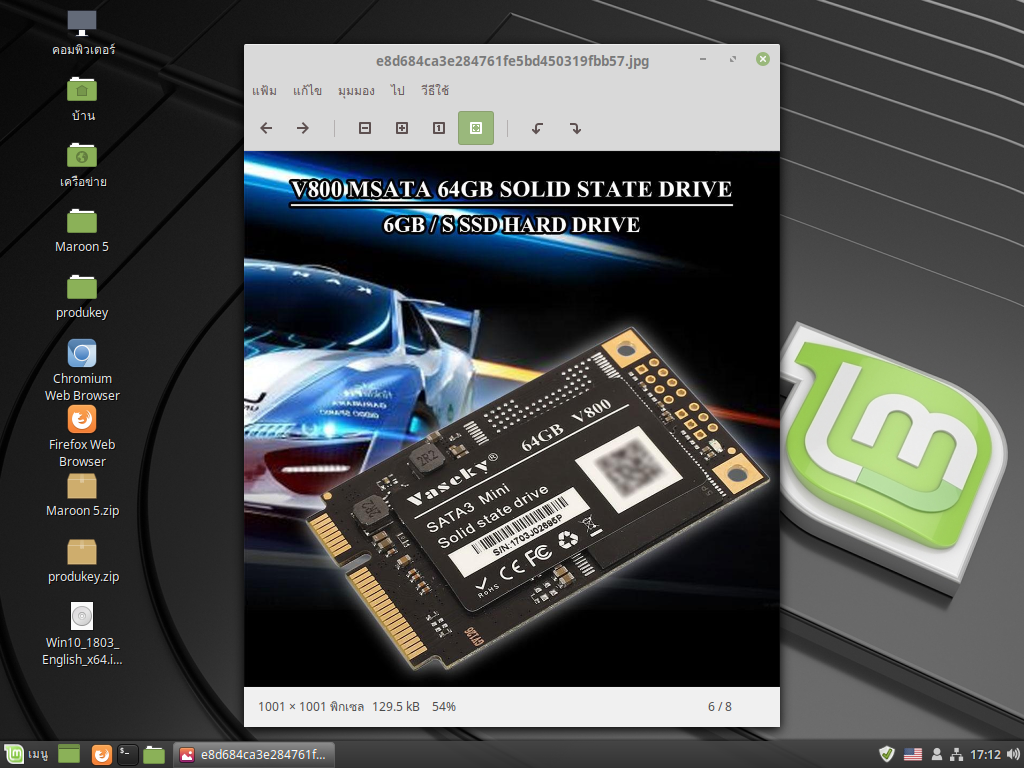The image size is (1024, 768).
Task: Click the show desktop panel icon
Action: (x=69, y=754)
